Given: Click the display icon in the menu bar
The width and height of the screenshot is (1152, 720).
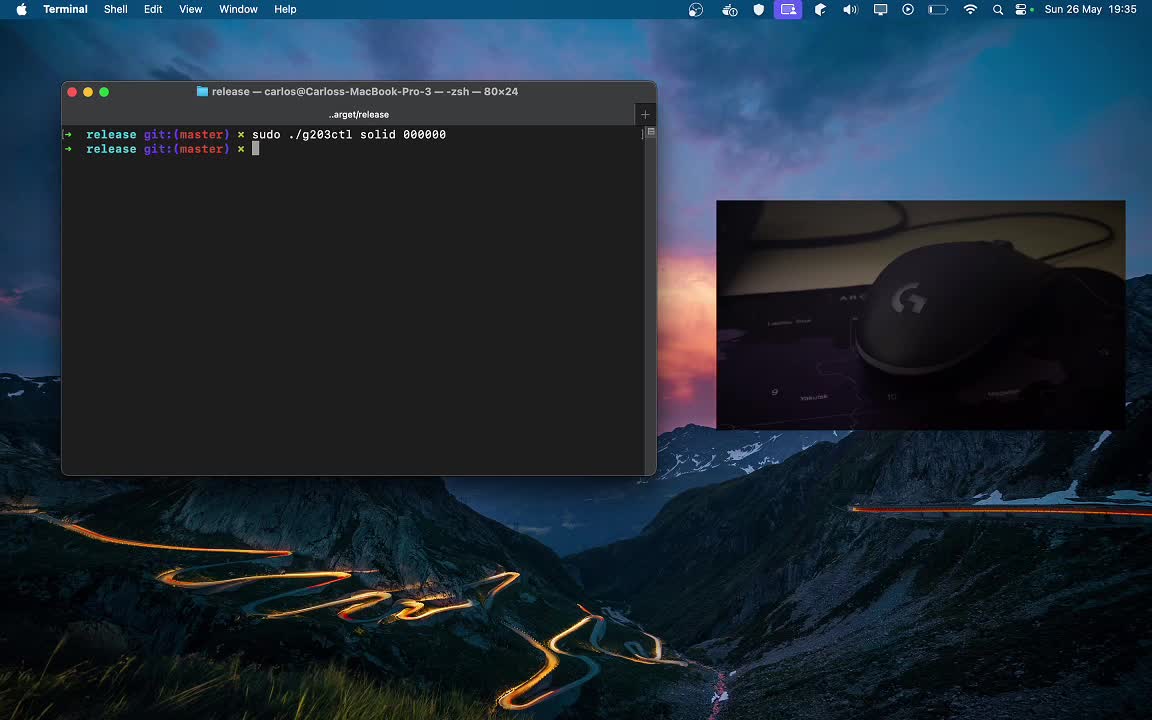Looking at the screenshot, I should tap(880, 10).
